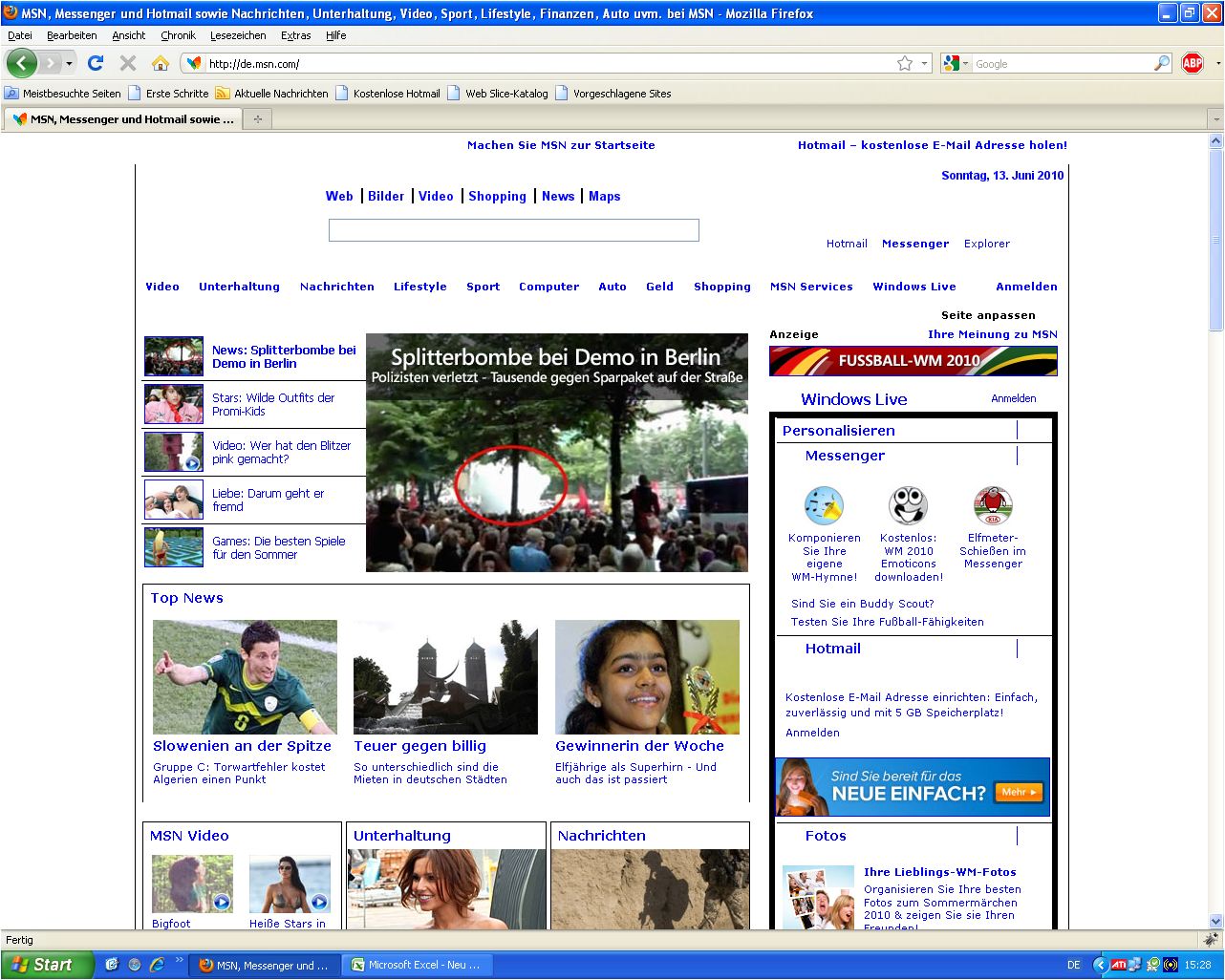Click the Bigfoot video thumbnail

click(192, 884)
